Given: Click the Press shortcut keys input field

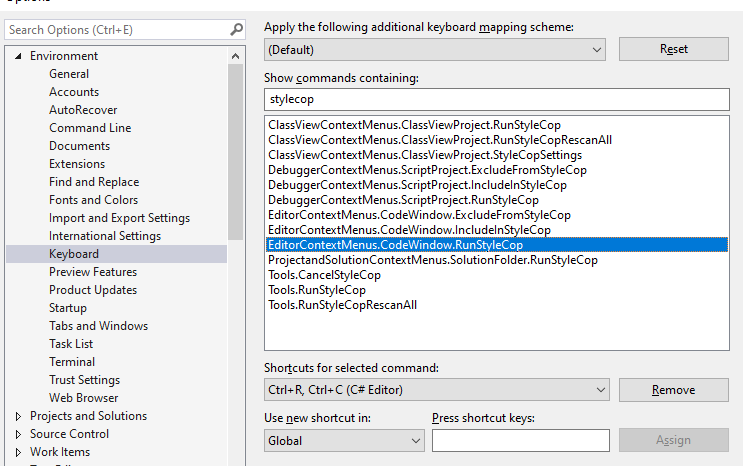Looking at the screenshot, I should click(x=521, y=441).
